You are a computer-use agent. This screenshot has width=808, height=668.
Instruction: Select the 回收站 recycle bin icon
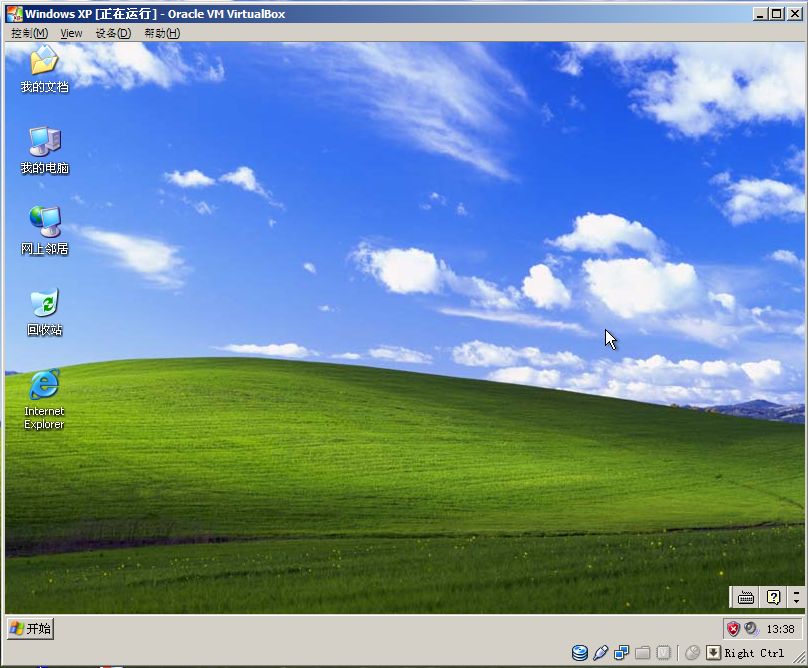(44, 312)
